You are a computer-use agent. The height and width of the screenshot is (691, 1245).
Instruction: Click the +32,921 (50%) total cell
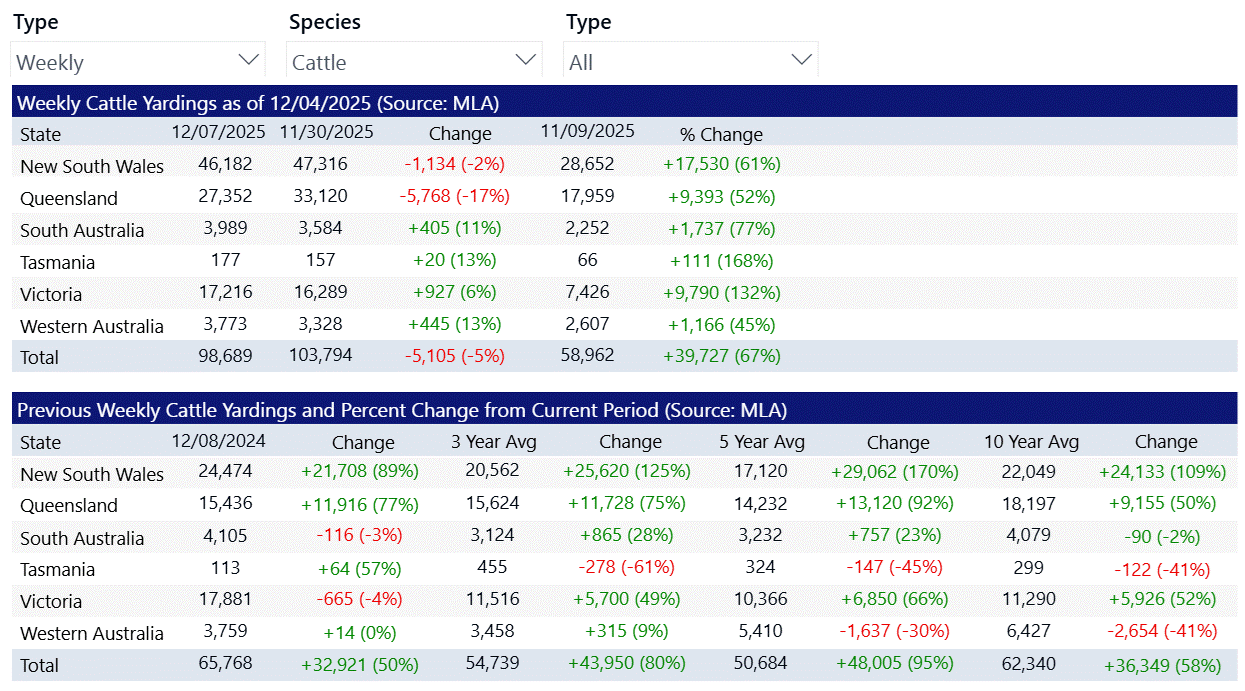tap(360, 664)
